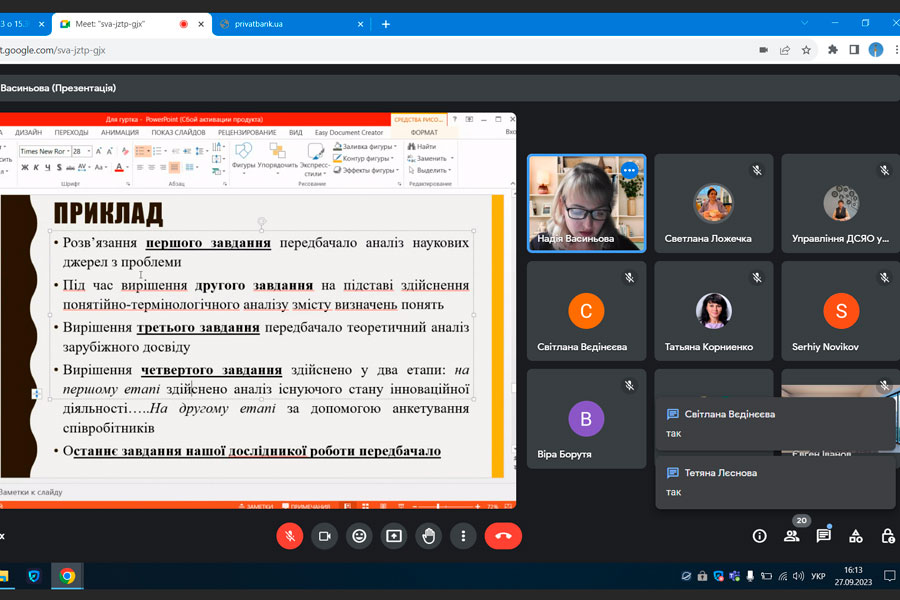Expand the Times New Roman font dropdown
This screenshot has height=600, width=900.
point(68,151)
